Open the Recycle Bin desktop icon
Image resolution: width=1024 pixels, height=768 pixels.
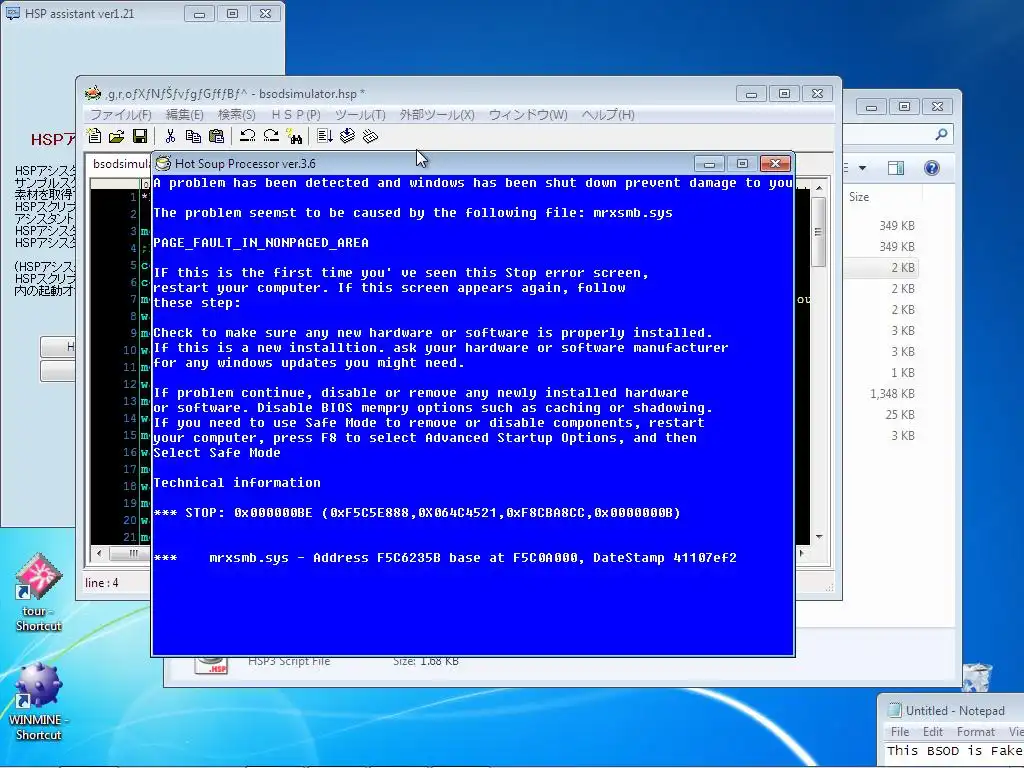coord(977,678)
